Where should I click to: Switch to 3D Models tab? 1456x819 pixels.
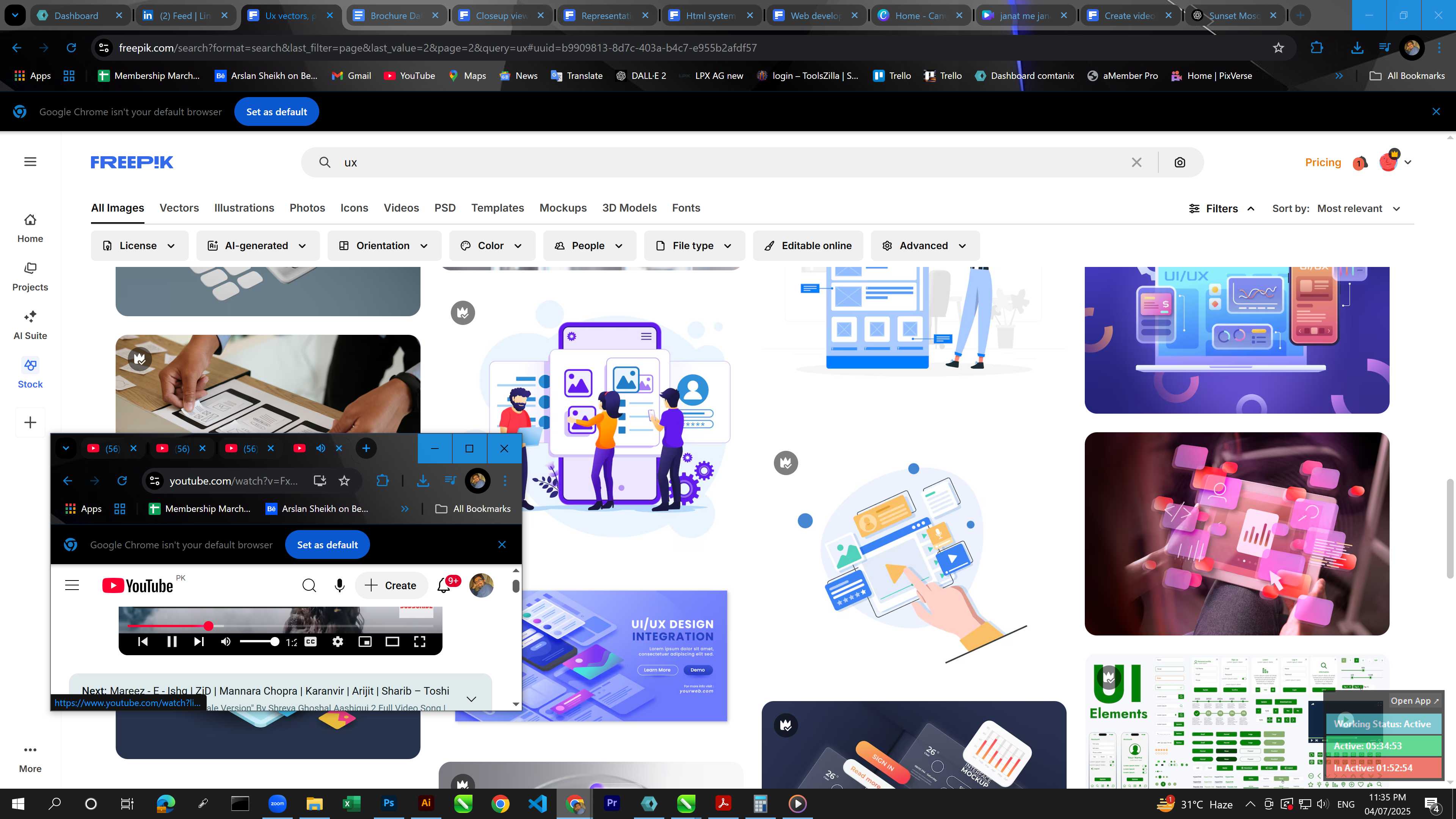point(629,208)
